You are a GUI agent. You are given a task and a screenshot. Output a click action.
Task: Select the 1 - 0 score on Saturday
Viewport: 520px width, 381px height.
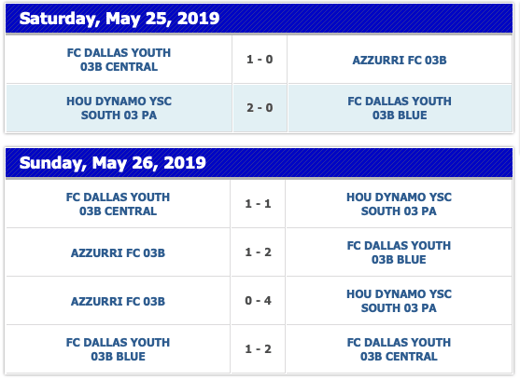[x=260, y=59]
